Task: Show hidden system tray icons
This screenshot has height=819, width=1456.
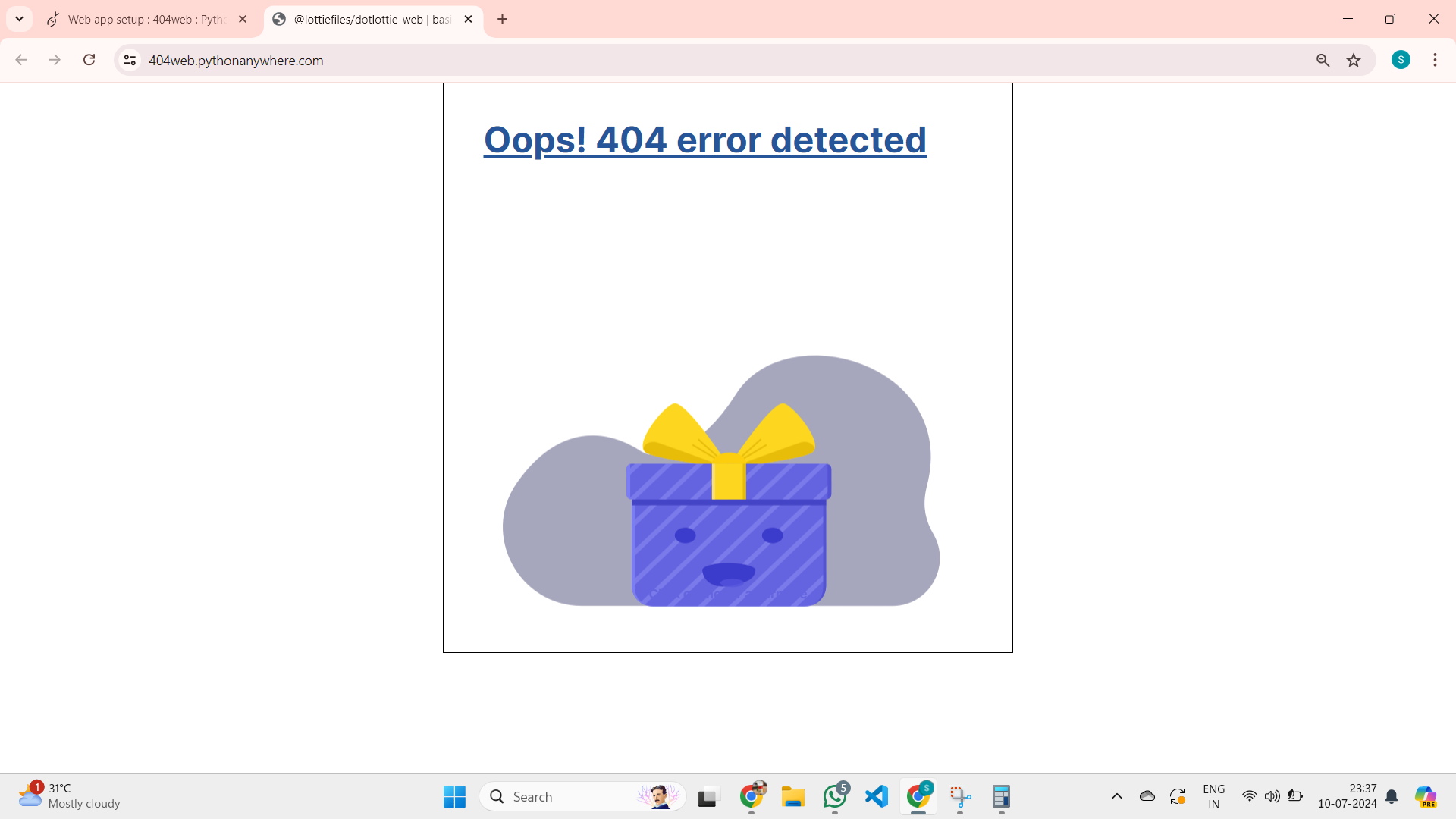Action: pos(1117,796)
